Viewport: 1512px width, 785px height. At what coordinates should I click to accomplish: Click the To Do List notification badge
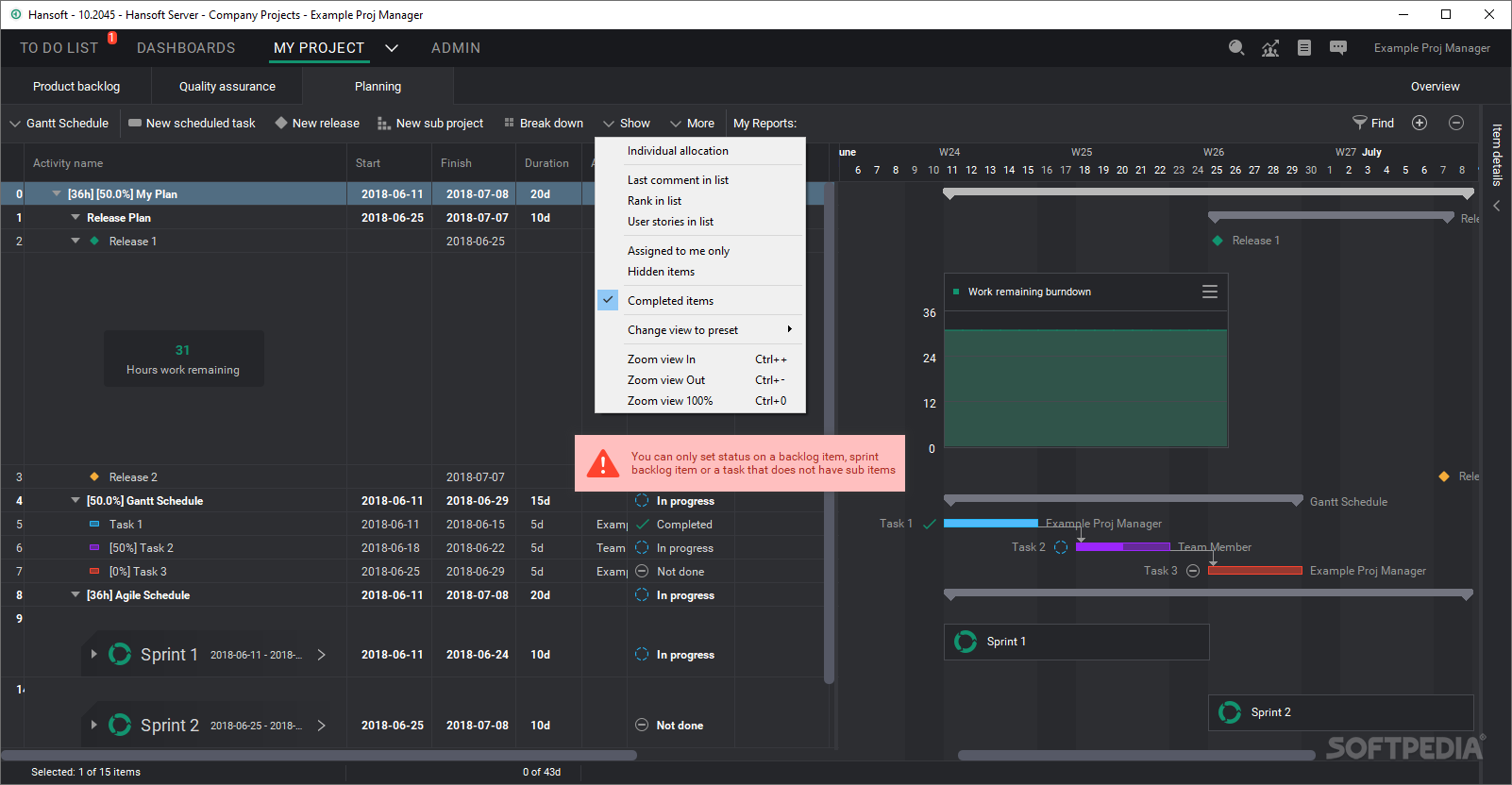click(112, 38)
